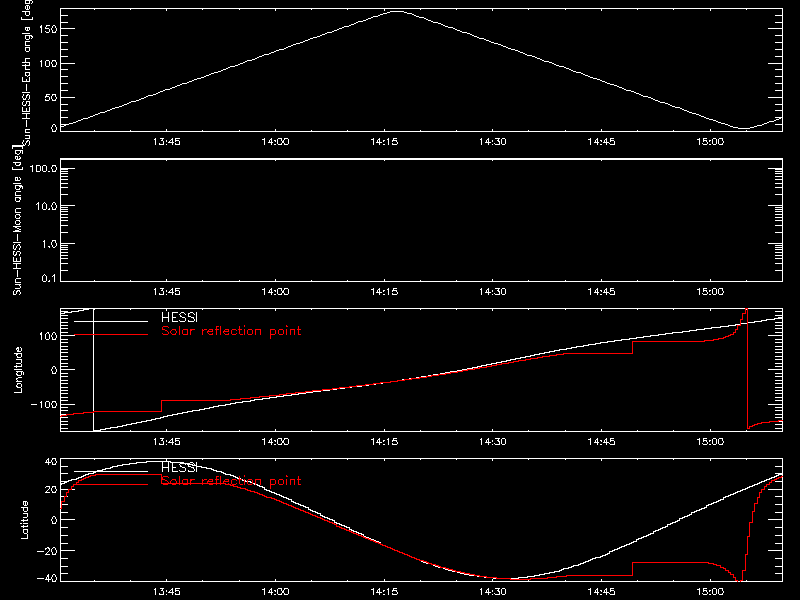
Task: Click the 100 tick on Longitude axis
Action: pyautogui.click(x=47, y=336)
